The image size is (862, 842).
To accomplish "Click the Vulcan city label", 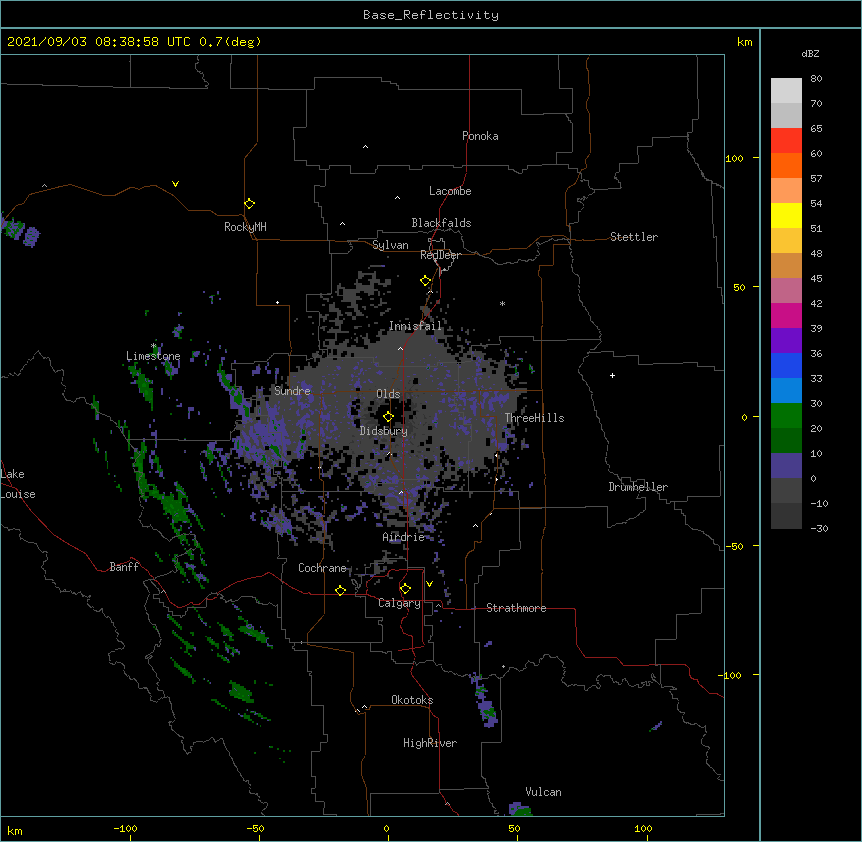I will 543,792.
